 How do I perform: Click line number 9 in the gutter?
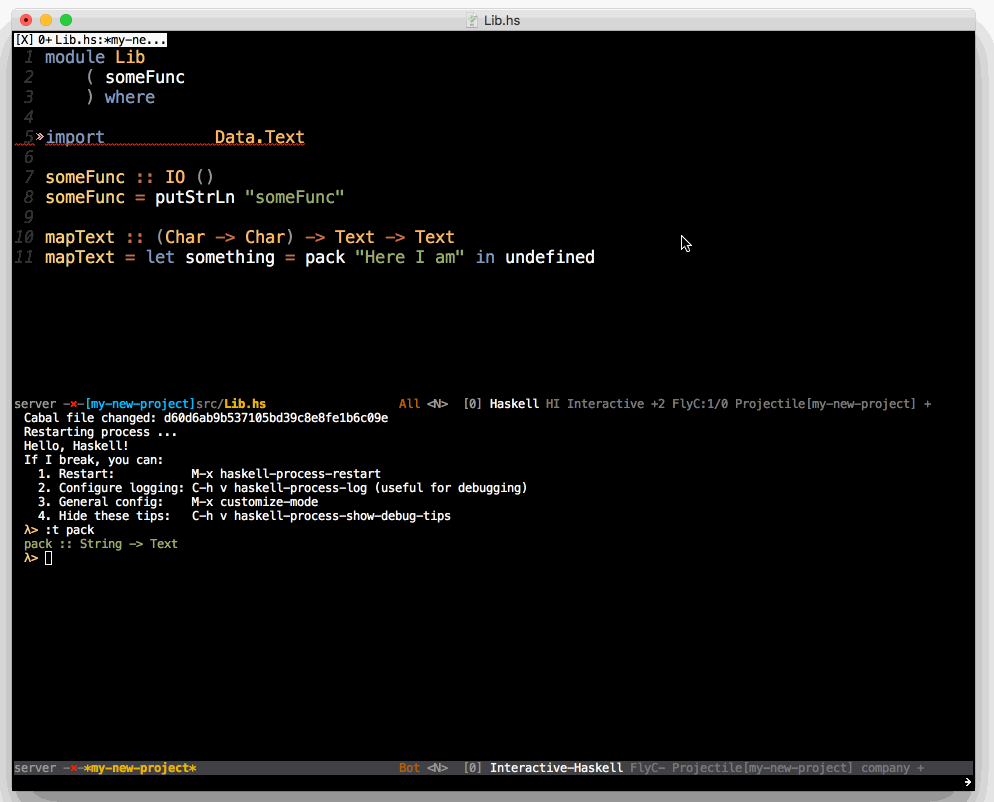point(29,217)
